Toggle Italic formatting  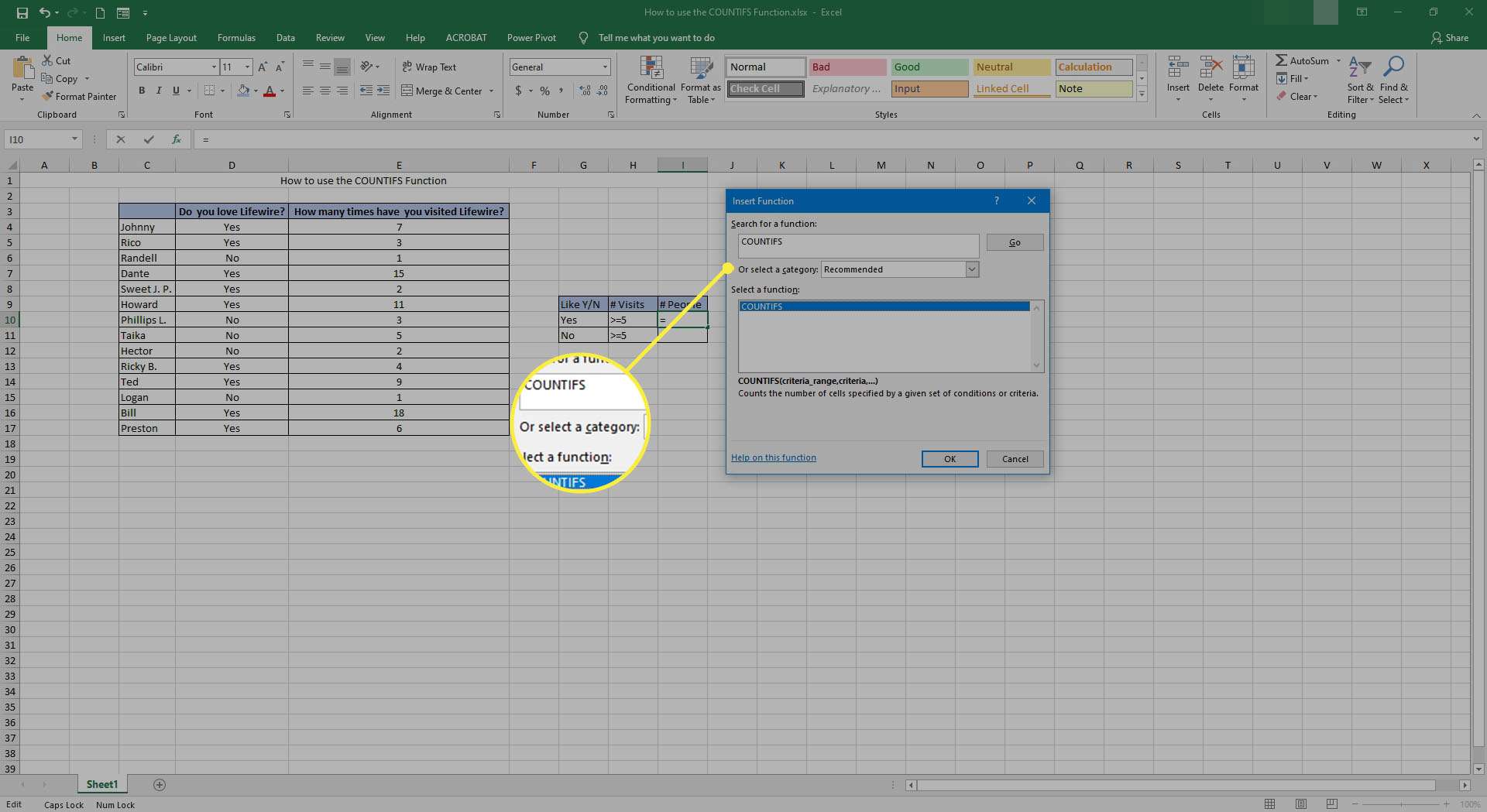click(x=159, y=91)
